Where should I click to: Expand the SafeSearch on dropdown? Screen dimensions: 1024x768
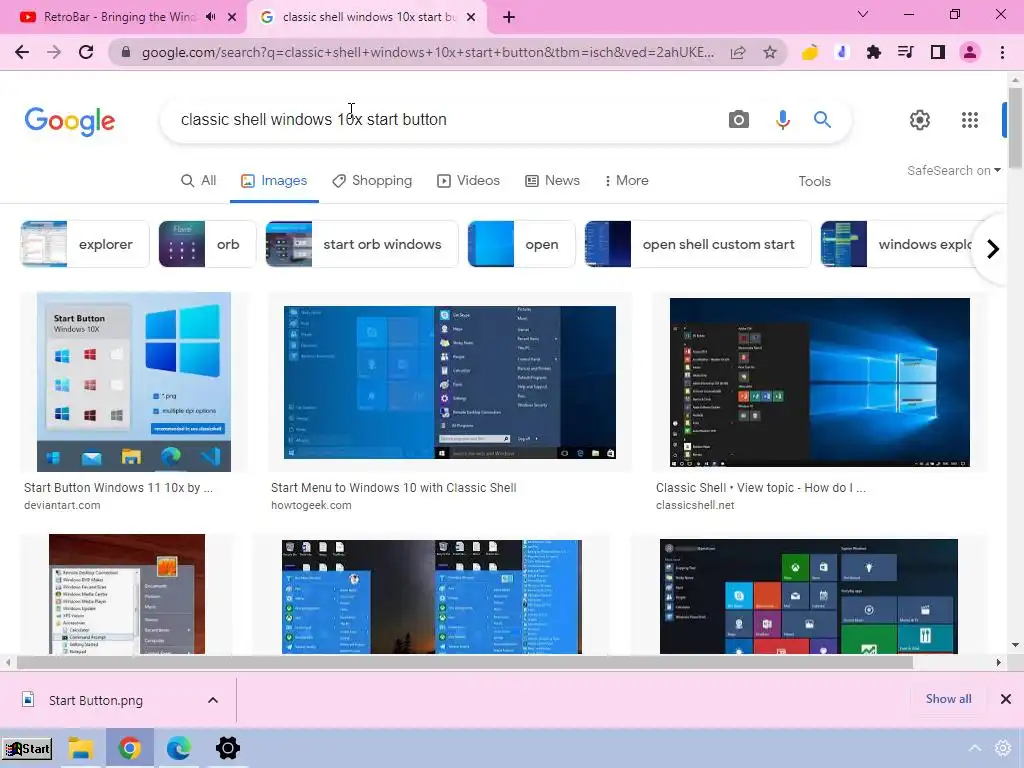click(x=953, y=170)
